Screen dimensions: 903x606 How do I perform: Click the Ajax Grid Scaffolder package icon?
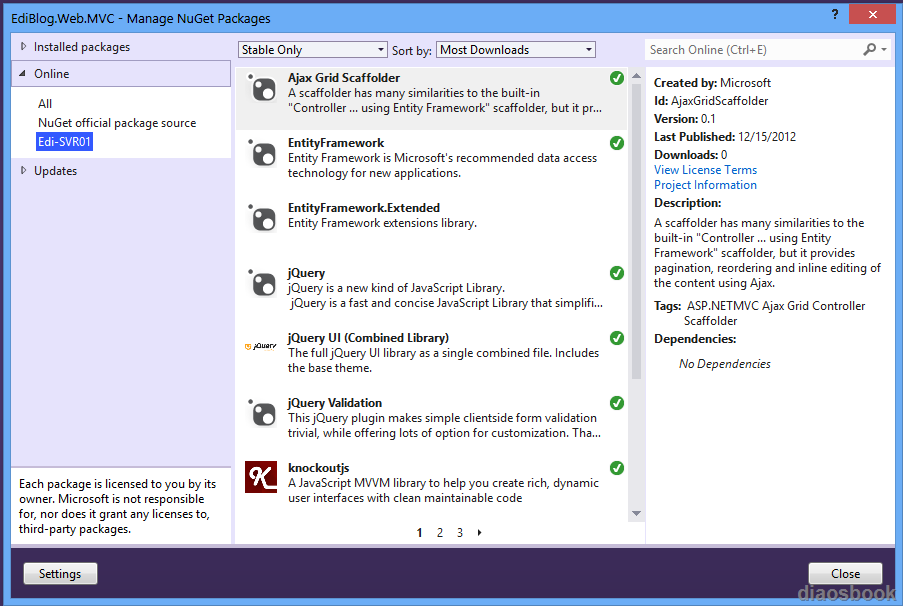(262, 89)
